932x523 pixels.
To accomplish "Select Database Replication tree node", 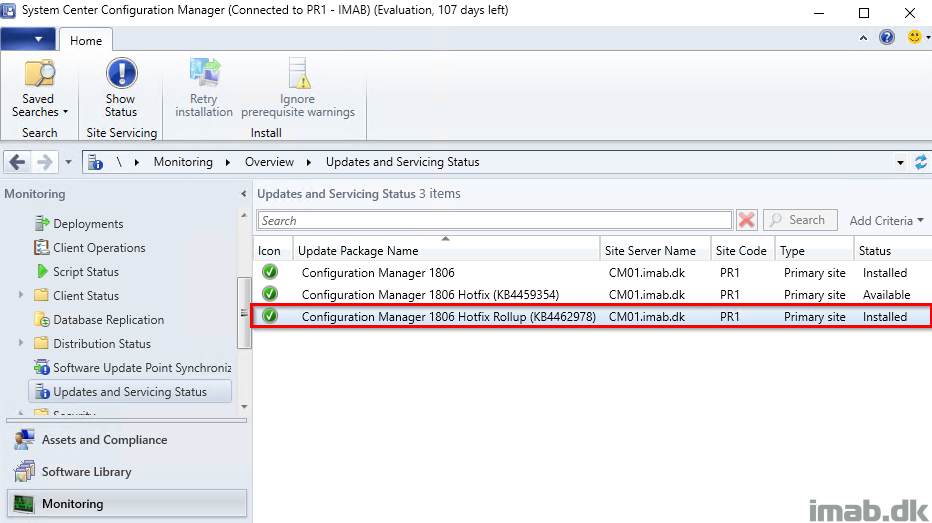I will click(x=108, y=320).
